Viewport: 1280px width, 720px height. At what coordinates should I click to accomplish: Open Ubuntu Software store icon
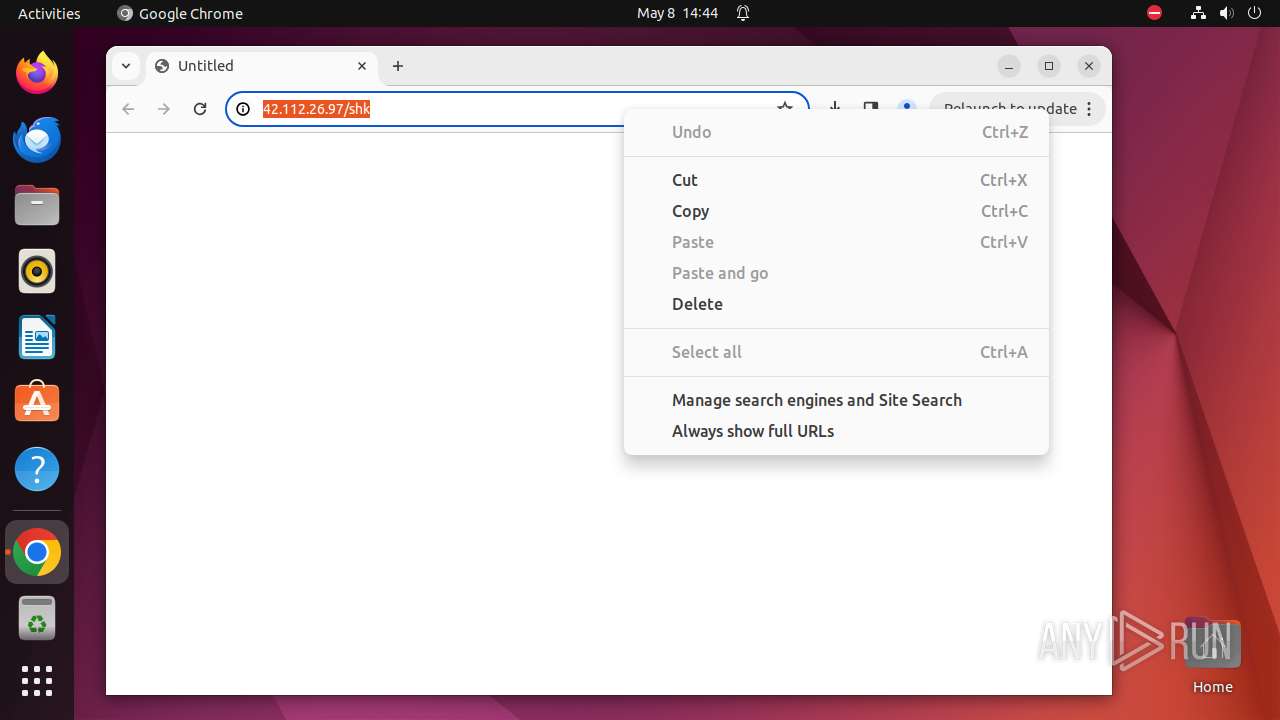(x=37, y=403)
